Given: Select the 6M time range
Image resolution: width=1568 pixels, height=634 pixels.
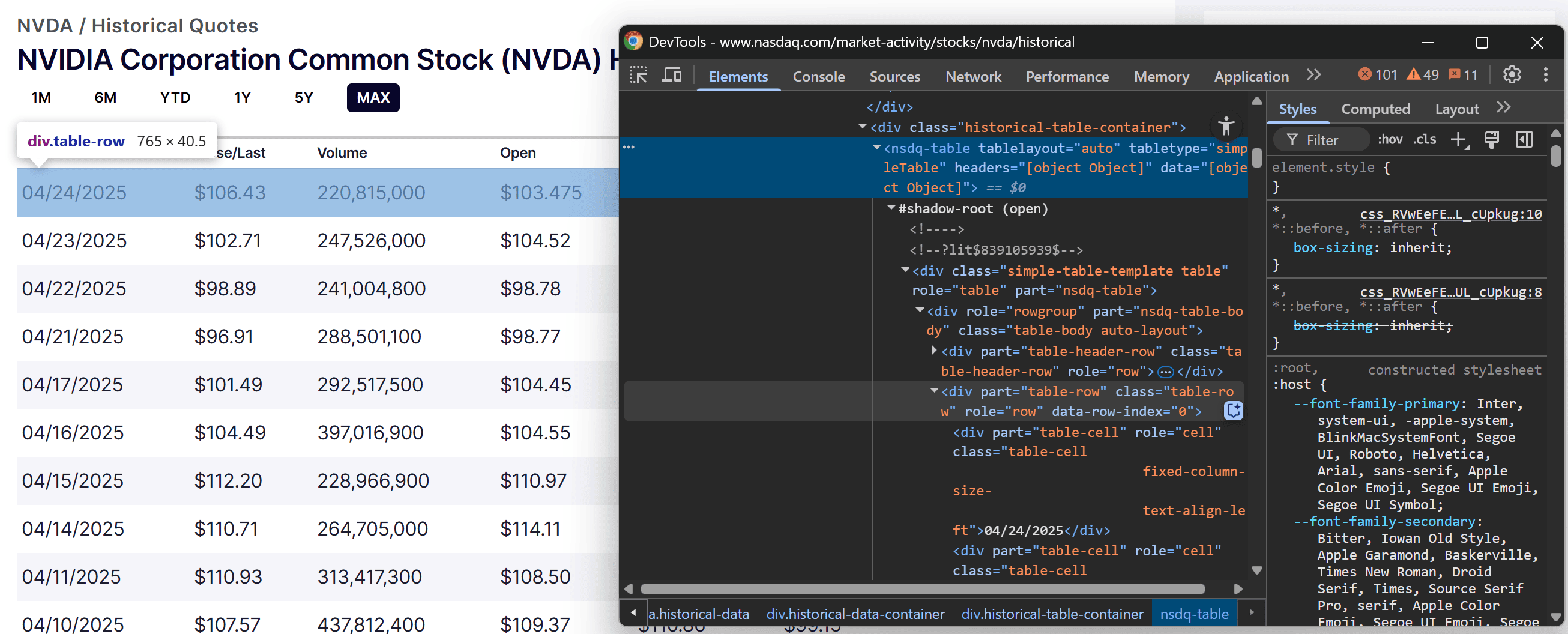Looking at the screenshot, I should [x=105, y=97].
